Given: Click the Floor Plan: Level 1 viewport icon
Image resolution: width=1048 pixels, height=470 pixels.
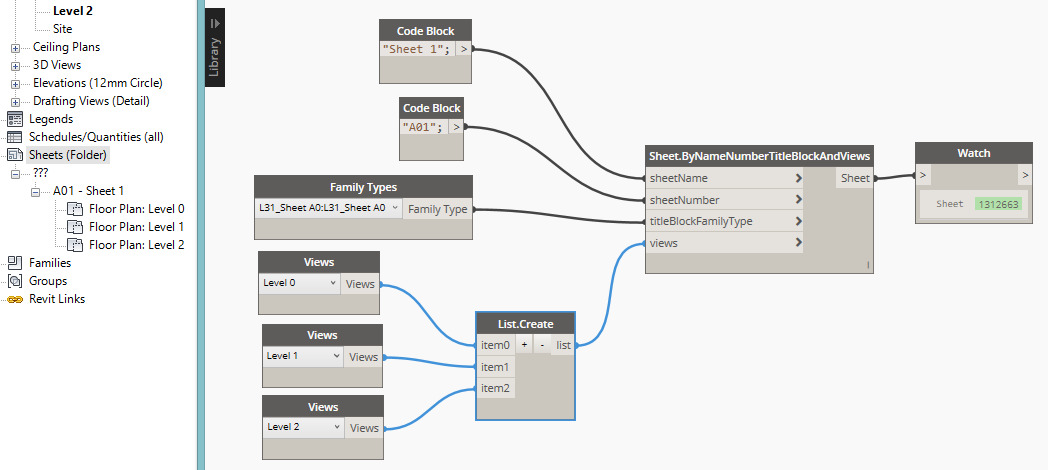Looking at the screenshot, I should pos(75,227).
